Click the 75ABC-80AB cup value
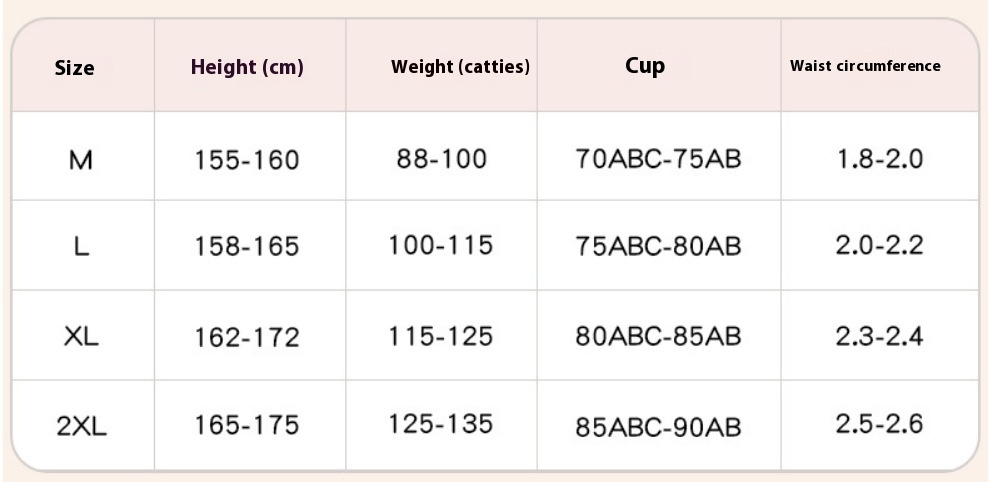989x482 pixels. 658,246
